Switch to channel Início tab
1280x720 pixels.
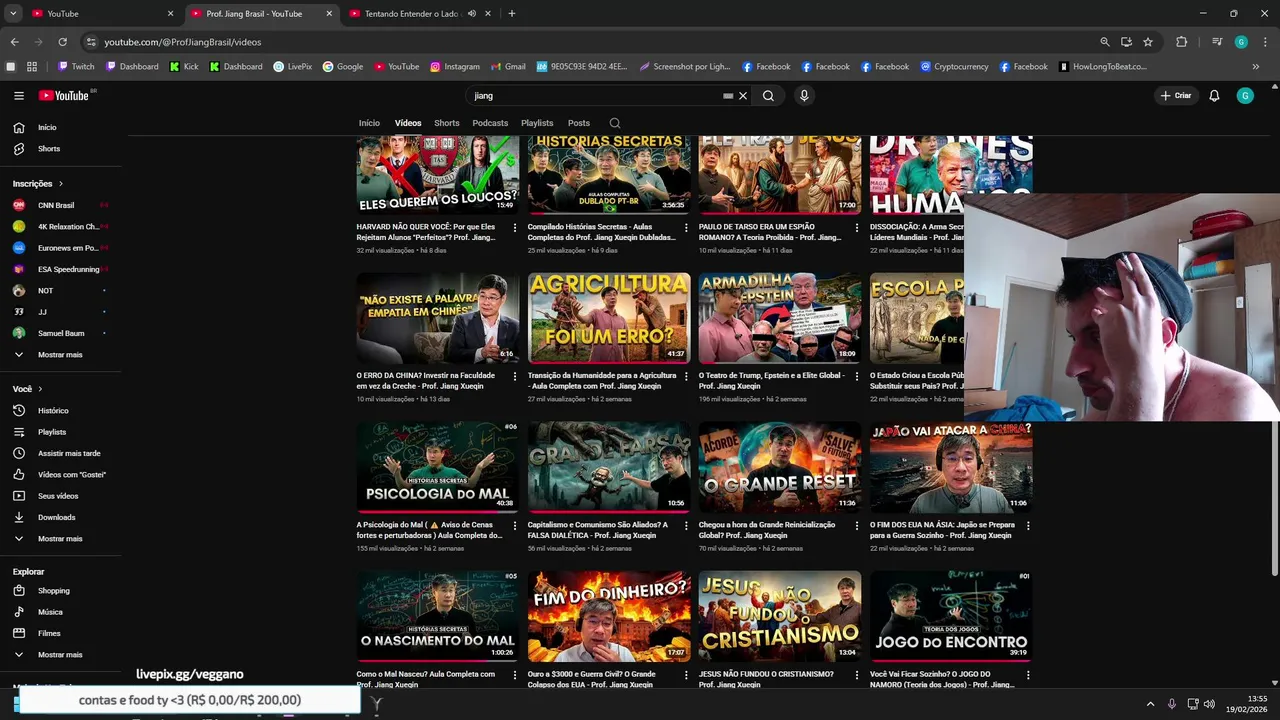369,123
